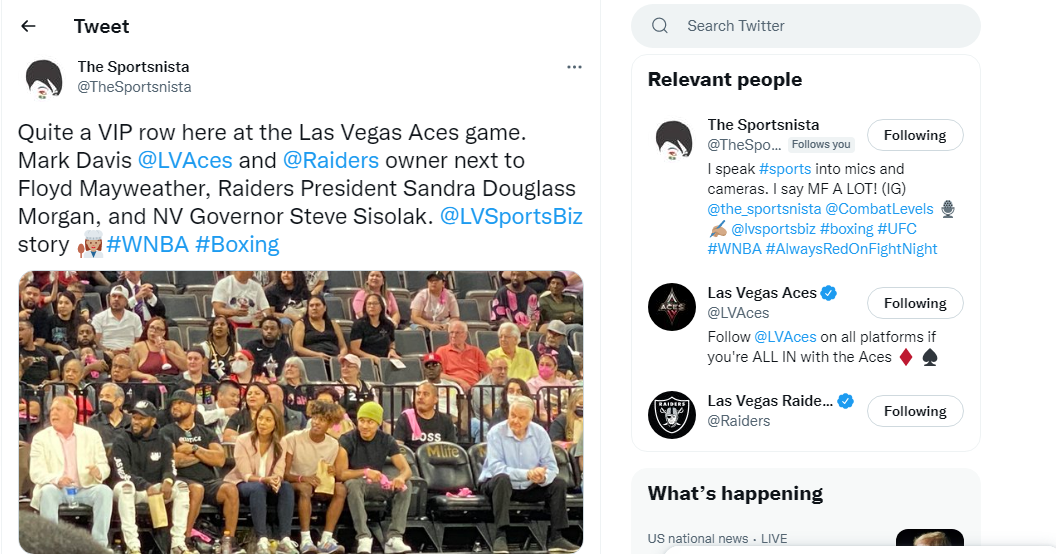Click the back arrow beside Tweet
Viewport: 1056px width, 554px height.
pyautogui.click(x=28, y=27)
